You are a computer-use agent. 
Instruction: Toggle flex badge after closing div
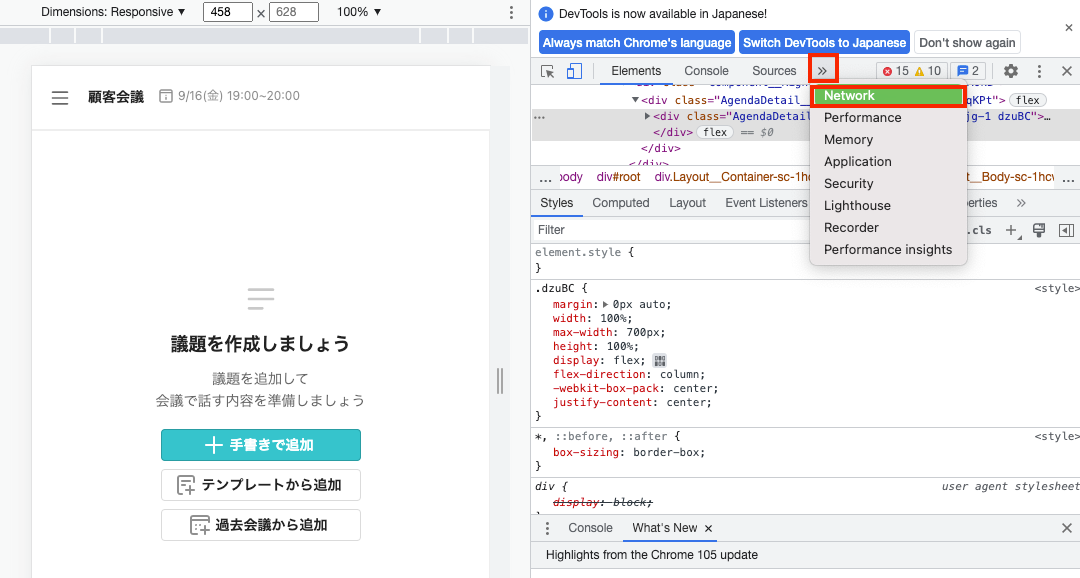click(x=715, y=132)
